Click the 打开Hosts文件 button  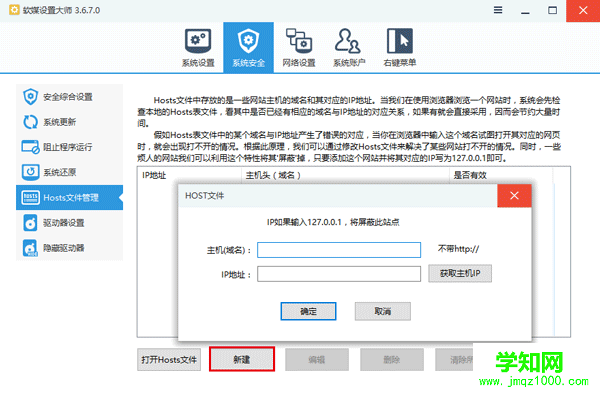point(169,359)
